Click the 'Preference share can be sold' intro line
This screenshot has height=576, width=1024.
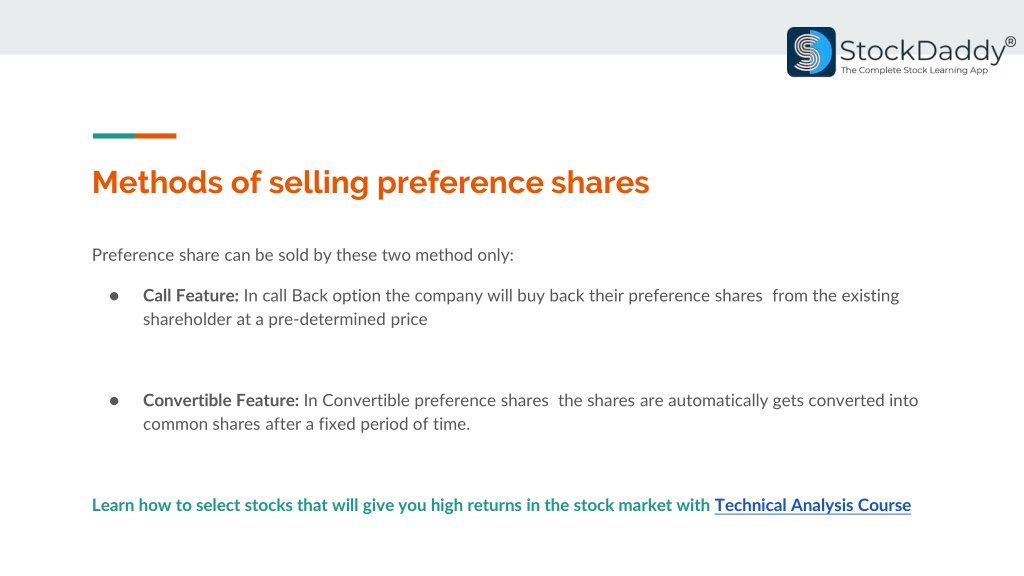pos(303,255)
